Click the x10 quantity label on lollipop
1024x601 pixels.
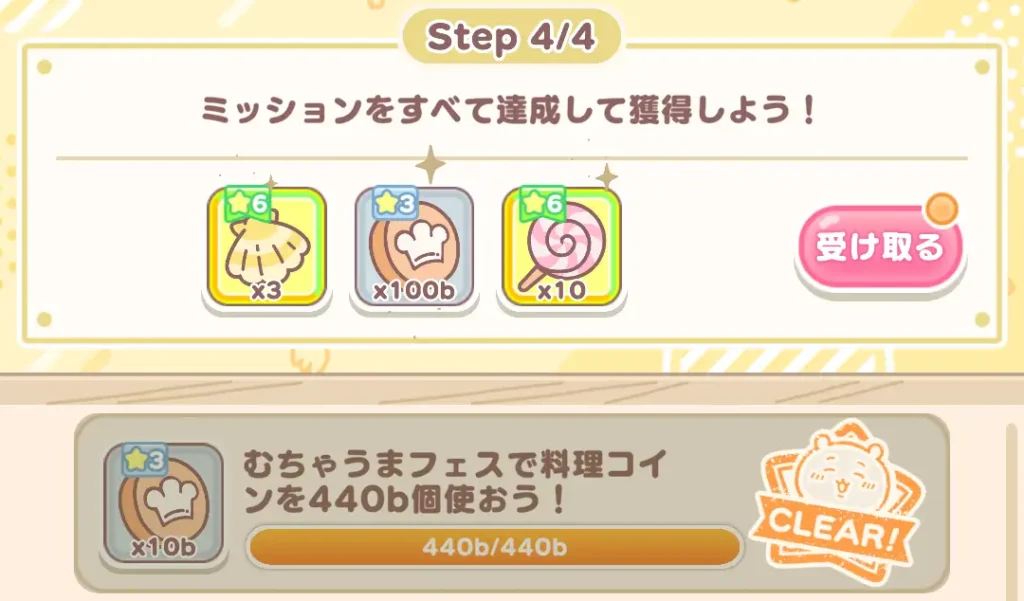pos(562,291)
